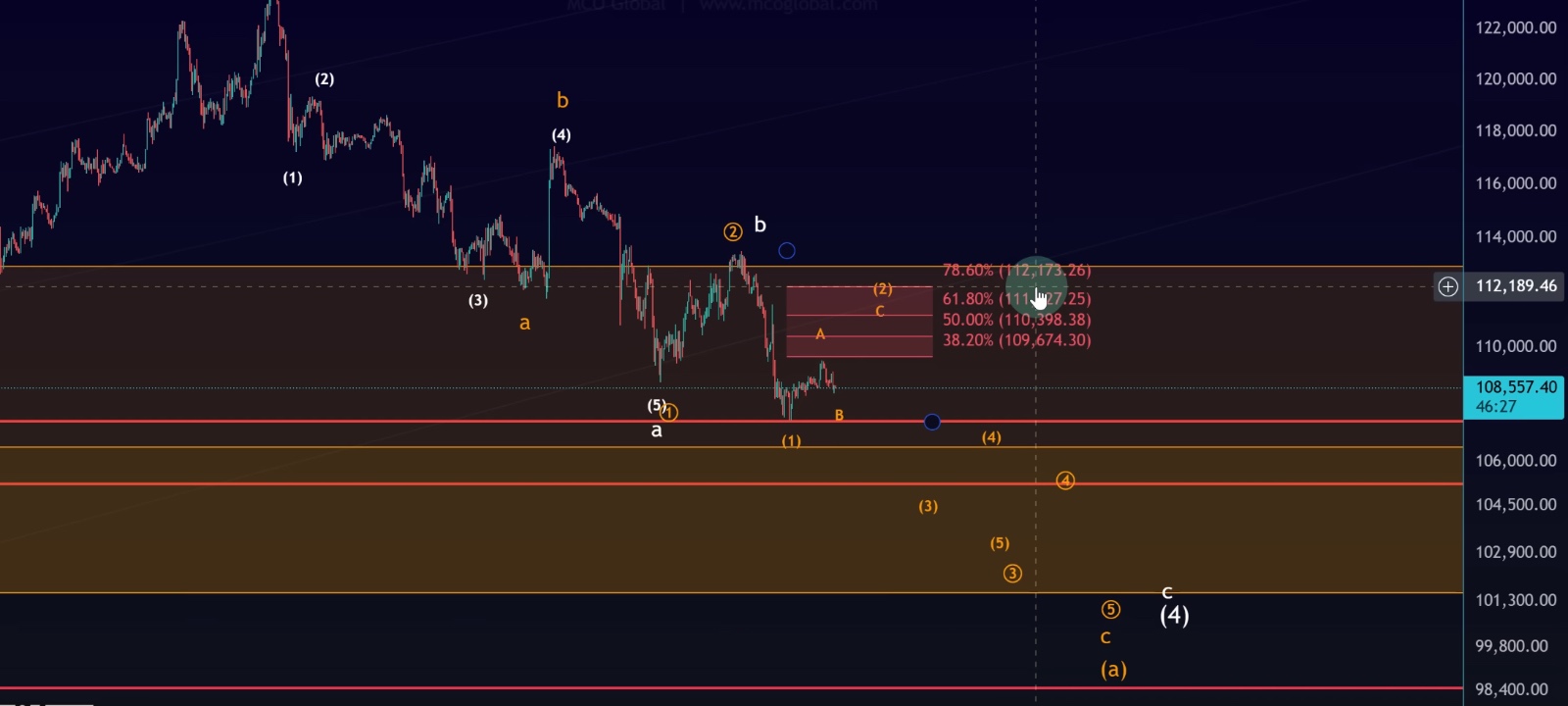
Task: Click the orange b label near the top
Action: click(x=563, y=100)
